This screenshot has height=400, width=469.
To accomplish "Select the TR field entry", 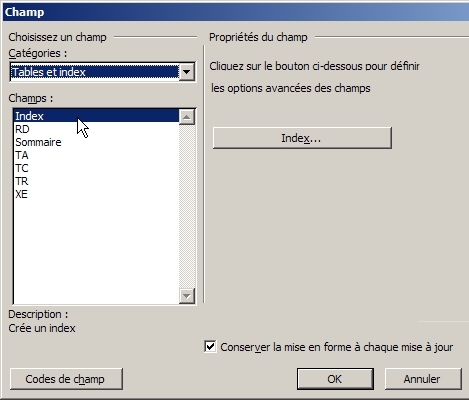I will click(x=96, y=181).
